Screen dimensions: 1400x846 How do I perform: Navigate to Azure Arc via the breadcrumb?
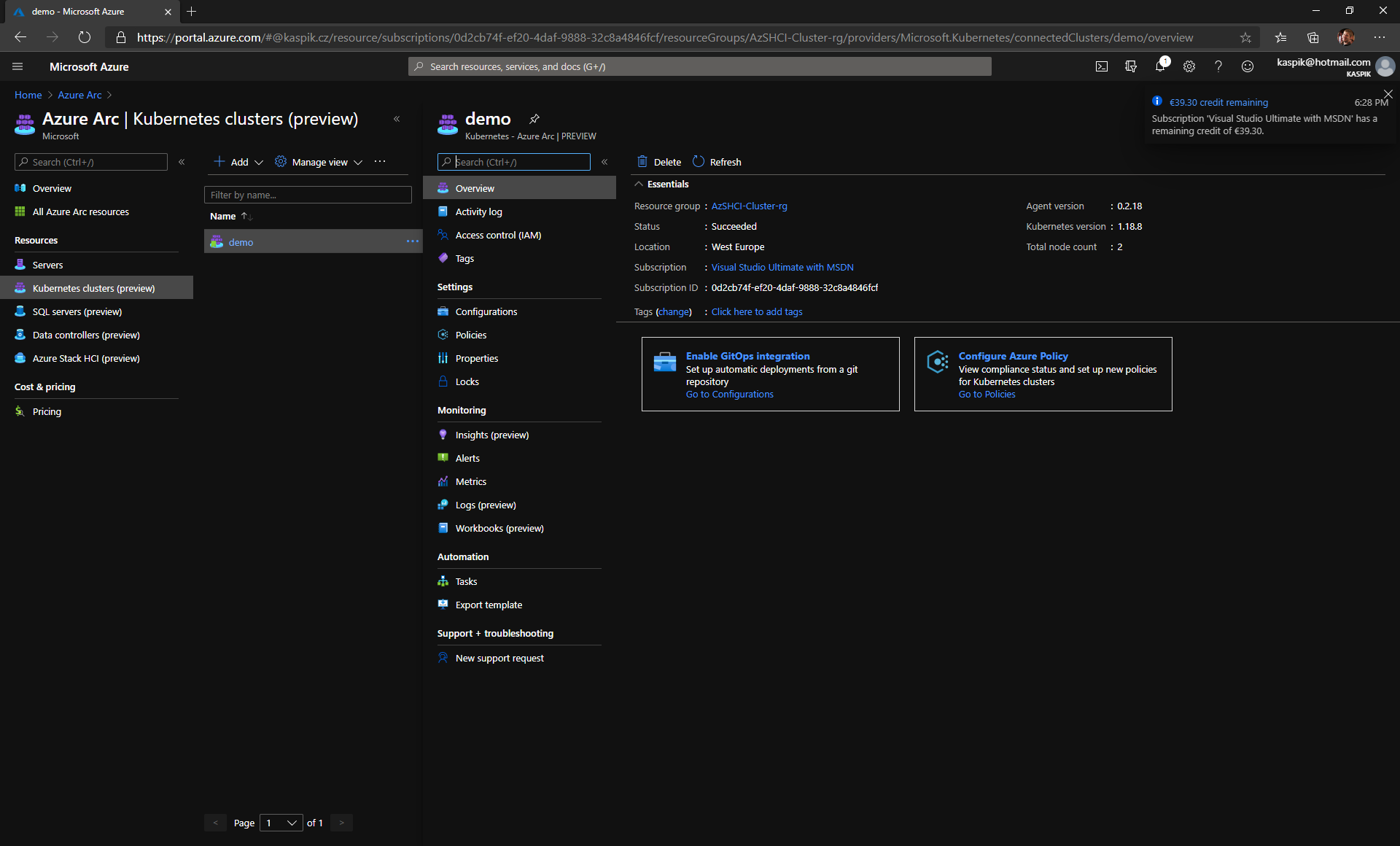(x=79, y=95)
